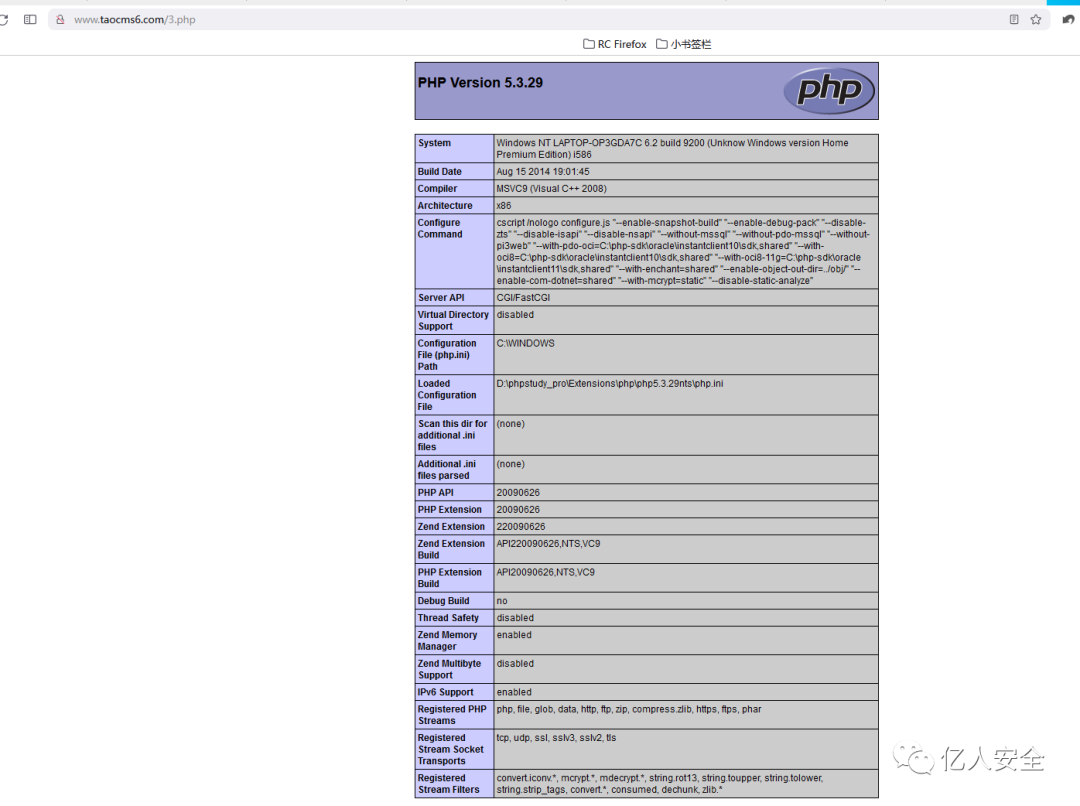Click the Additional .ini files parsed label
The height and width of the screenshot is (806, 1080).
click(447, 470)
